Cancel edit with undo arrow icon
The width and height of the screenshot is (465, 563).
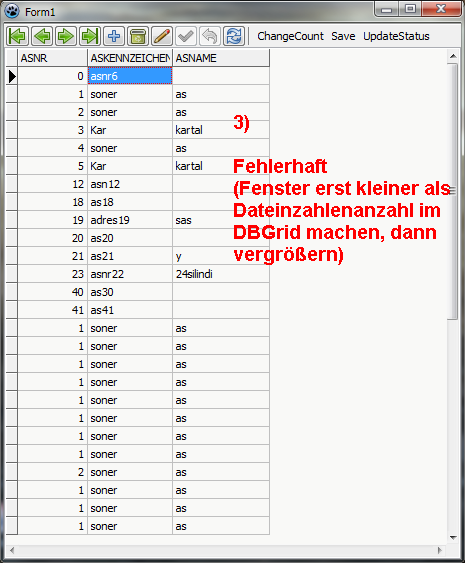210,36
